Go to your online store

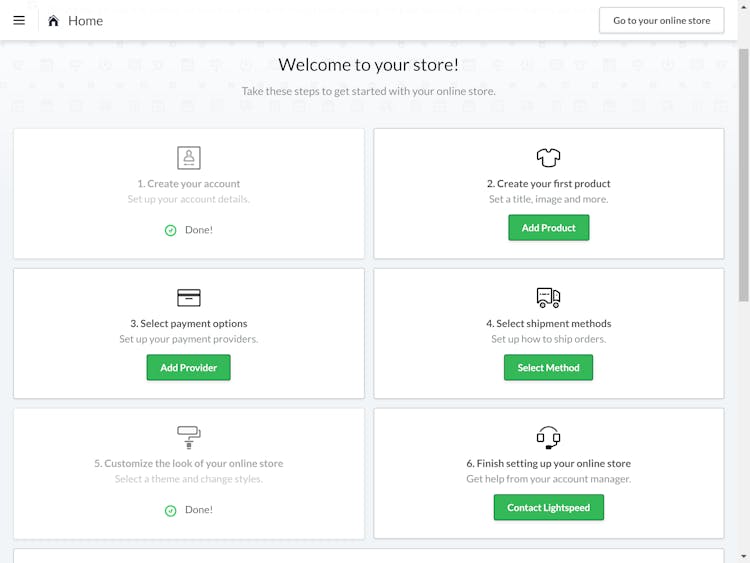[x=662, y=21]
